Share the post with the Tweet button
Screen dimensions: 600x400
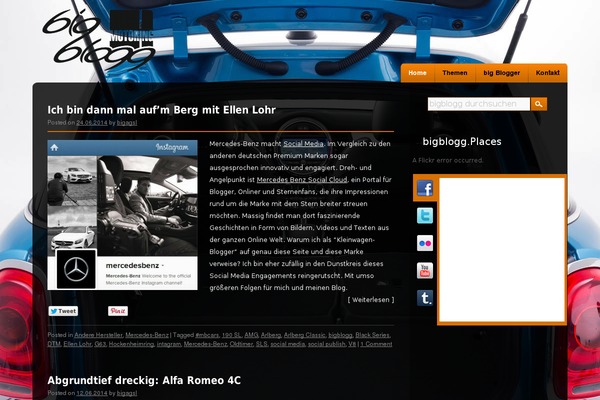63,311
